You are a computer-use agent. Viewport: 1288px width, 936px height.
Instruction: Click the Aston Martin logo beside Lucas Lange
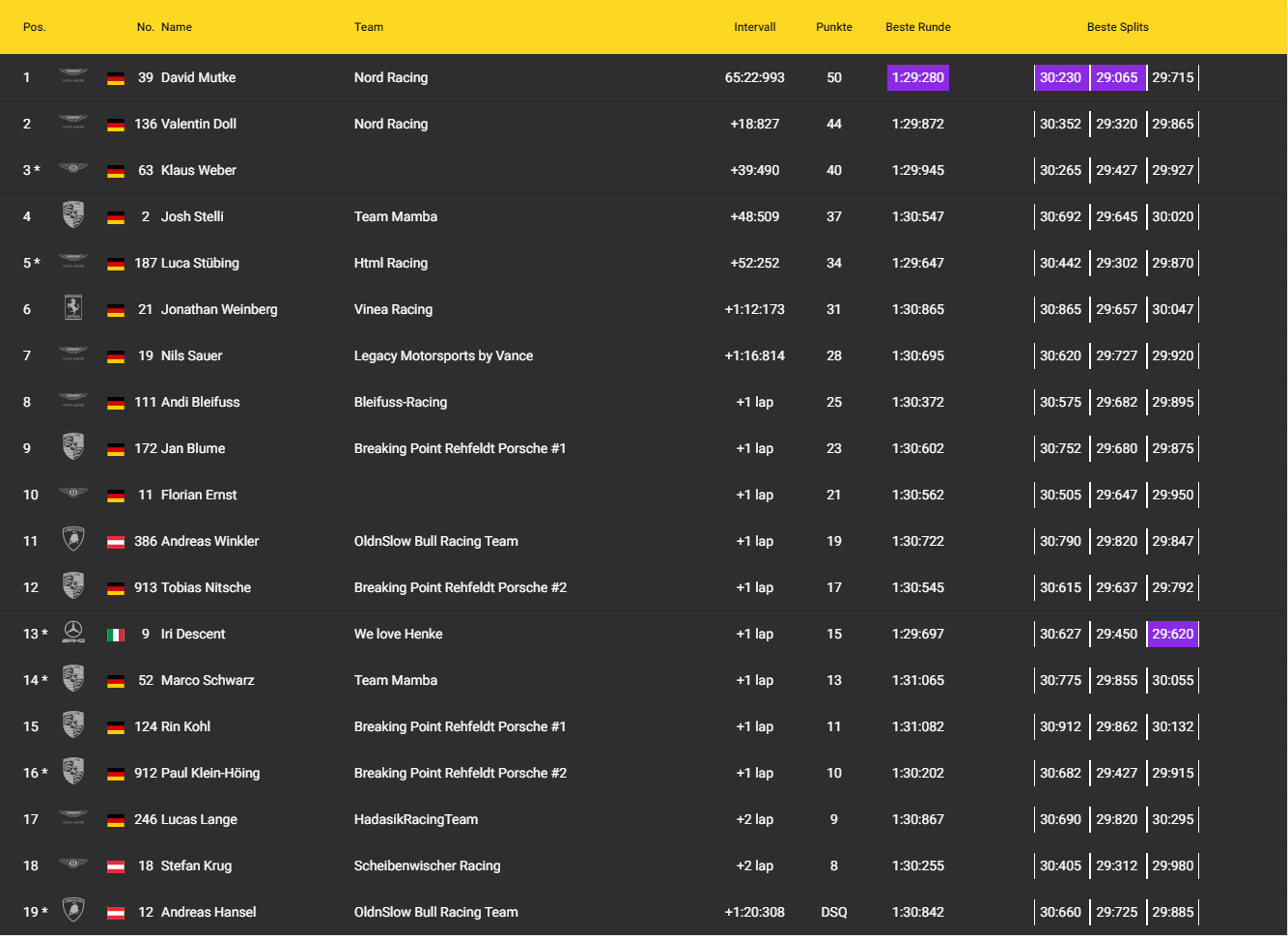[73, 818]
